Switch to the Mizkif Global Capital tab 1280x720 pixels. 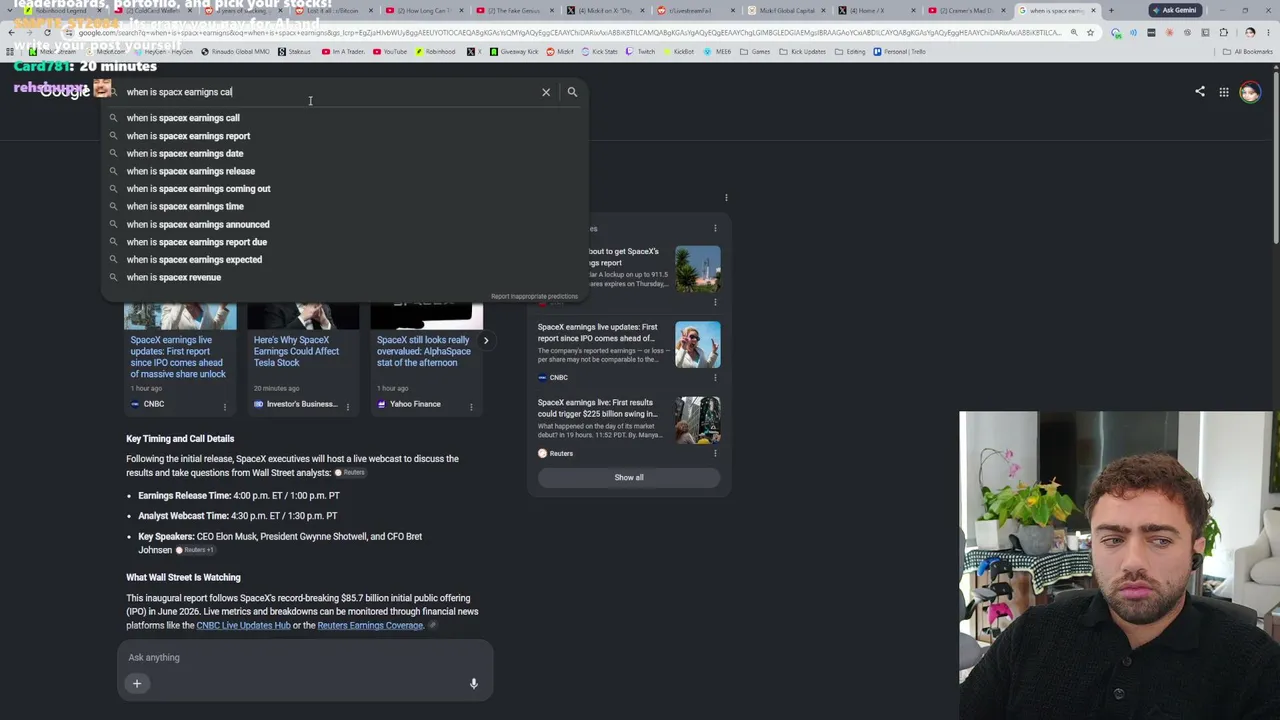point(783,11)
